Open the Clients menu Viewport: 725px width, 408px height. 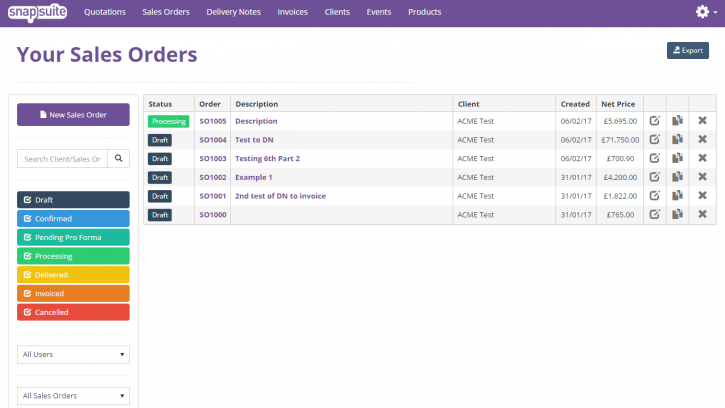click(x=337, y=12)
